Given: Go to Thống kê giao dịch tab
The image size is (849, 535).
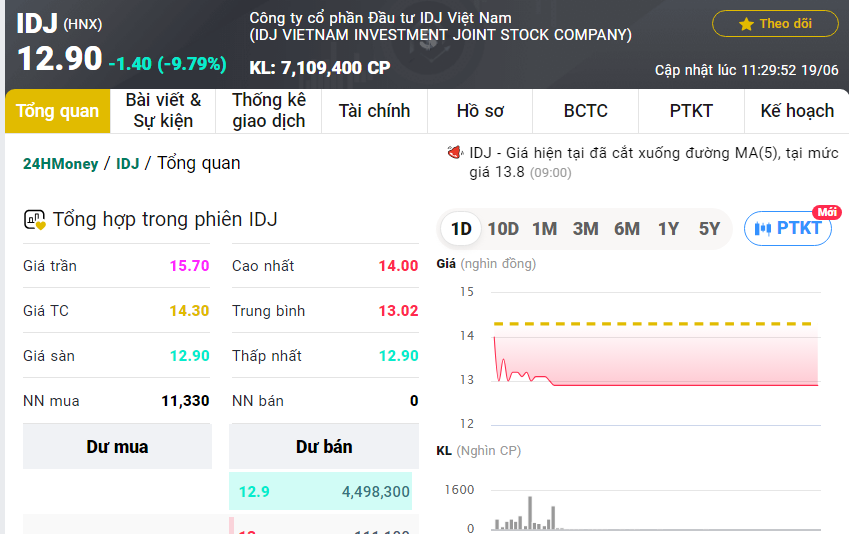Looking at the screenshot, I should (269, 111).
